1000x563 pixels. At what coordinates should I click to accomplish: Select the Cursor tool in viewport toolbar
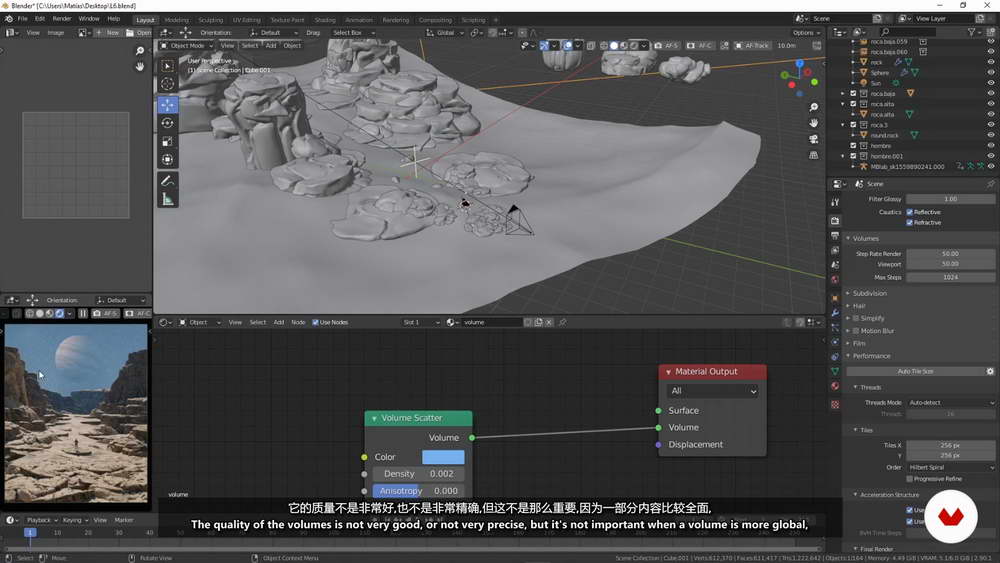167,84
